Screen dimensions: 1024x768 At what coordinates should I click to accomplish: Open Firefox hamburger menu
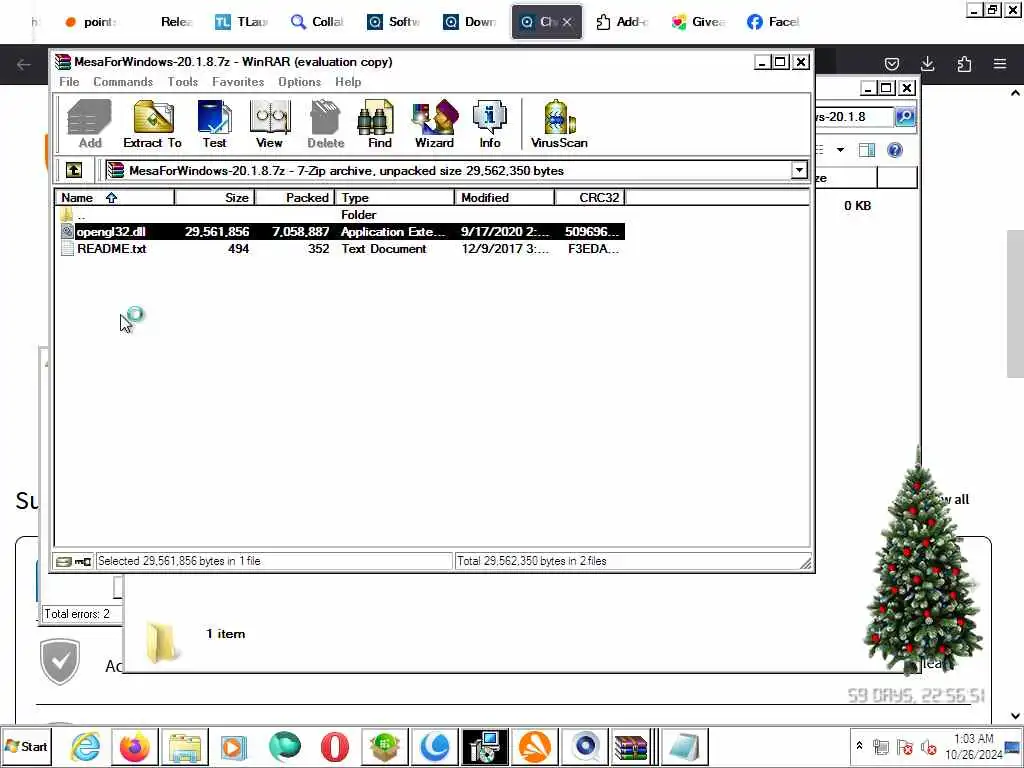1000,64
